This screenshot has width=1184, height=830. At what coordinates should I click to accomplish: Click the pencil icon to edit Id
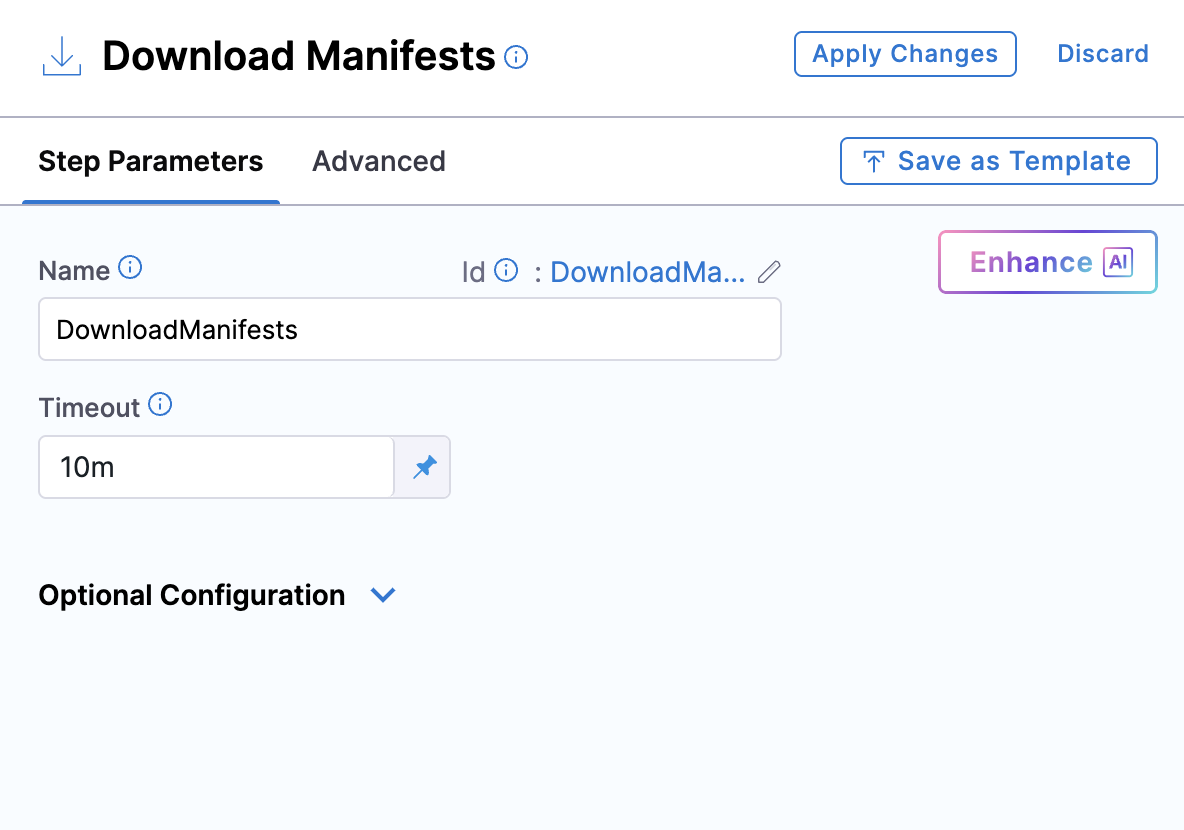tap(768, 271)
